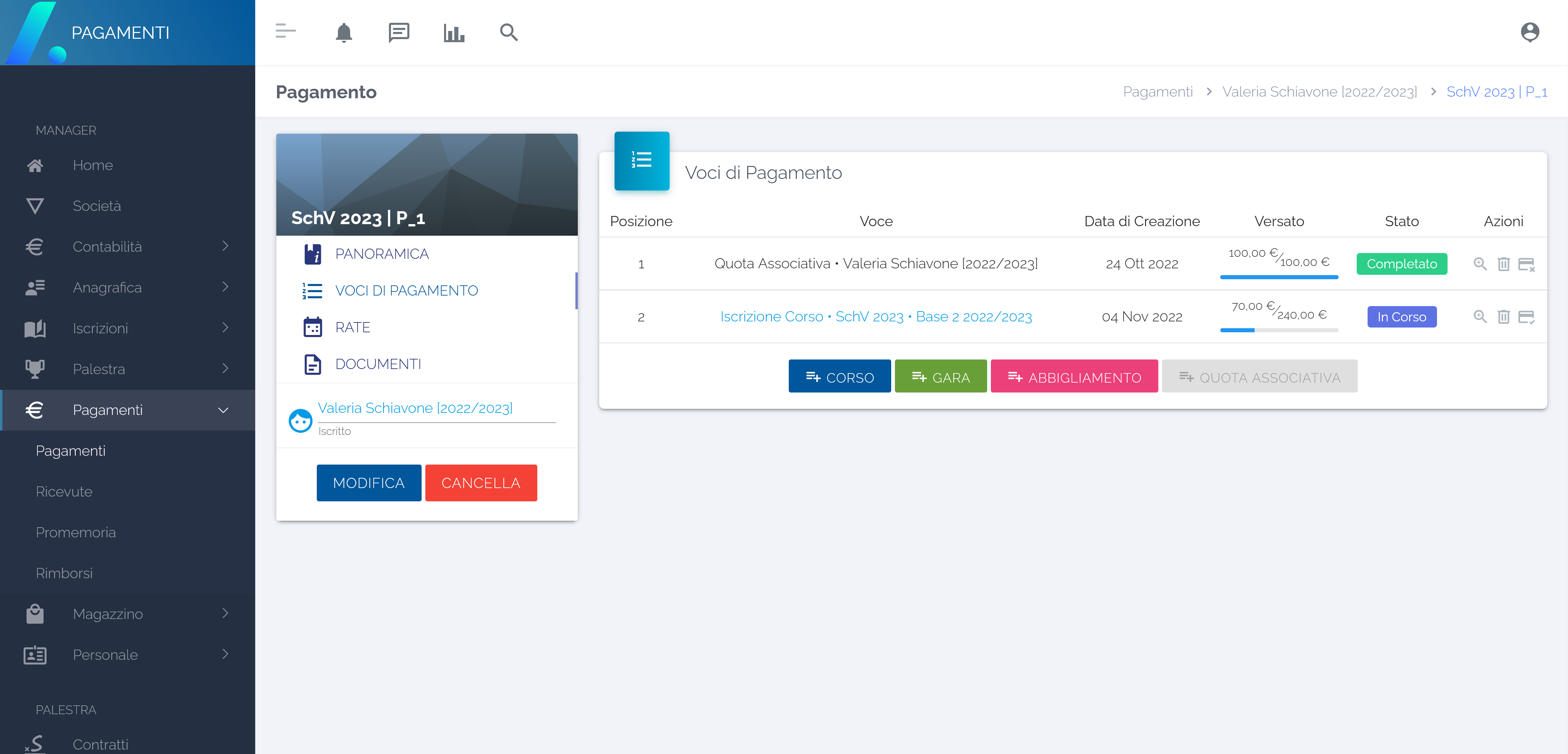Click the search magnifier icon in top bar
The width and height of the screenshot is (1568, 754).
click(509, 32)
